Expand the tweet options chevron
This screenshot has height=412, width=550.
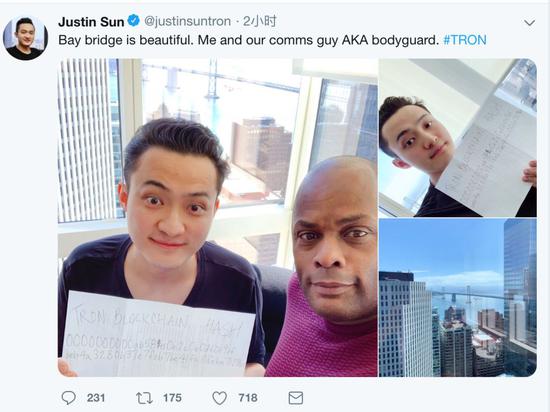tap(529, 23)
